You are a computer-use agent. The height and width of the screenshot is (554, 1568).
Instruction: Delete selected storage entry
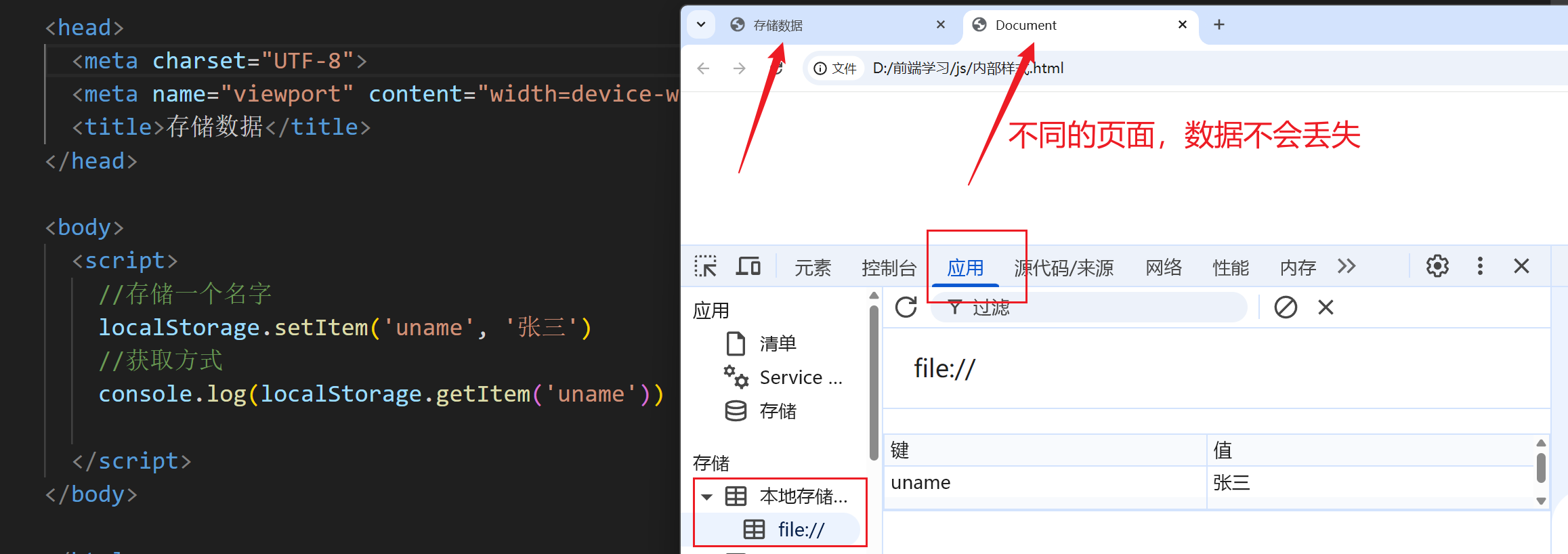click(1326, 307)
